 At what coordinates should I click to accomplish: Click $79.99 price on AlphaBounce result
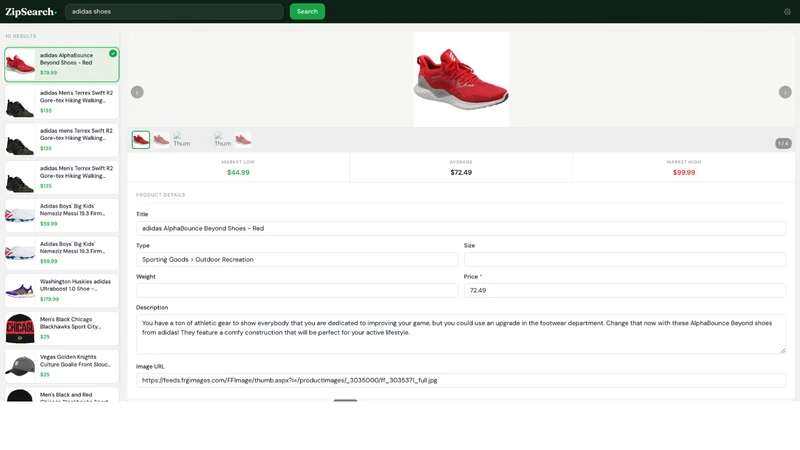pos(48,73)
